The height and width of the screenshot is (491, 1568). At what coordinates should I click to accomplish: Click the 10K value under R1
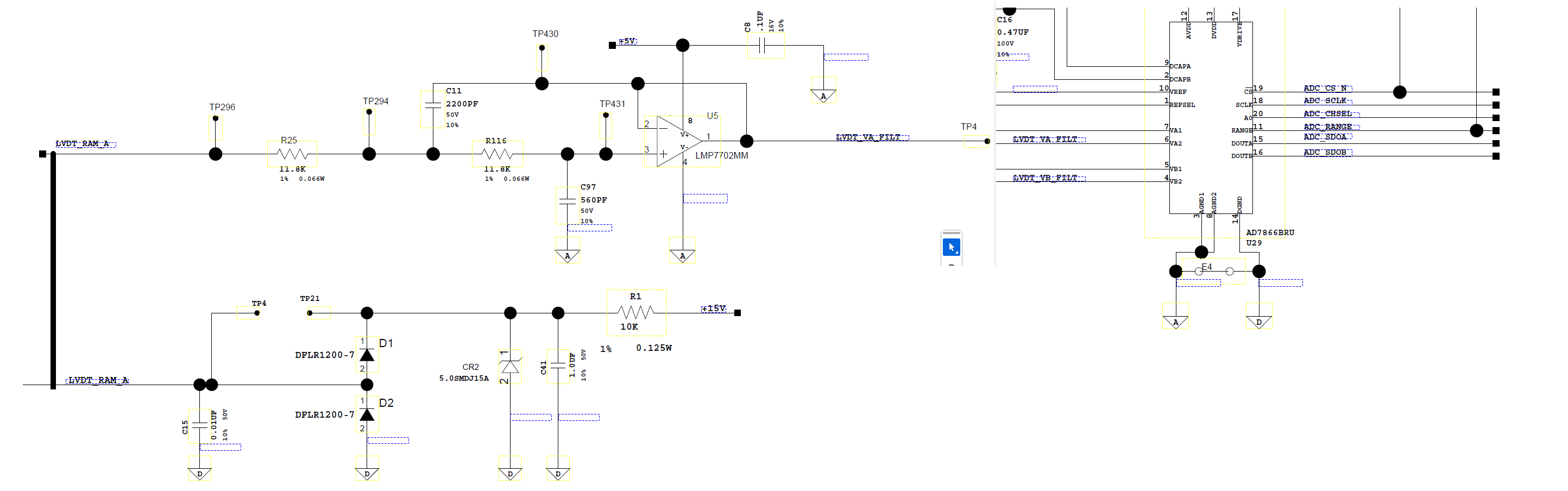pyautogui.click(x=629, y=327)
